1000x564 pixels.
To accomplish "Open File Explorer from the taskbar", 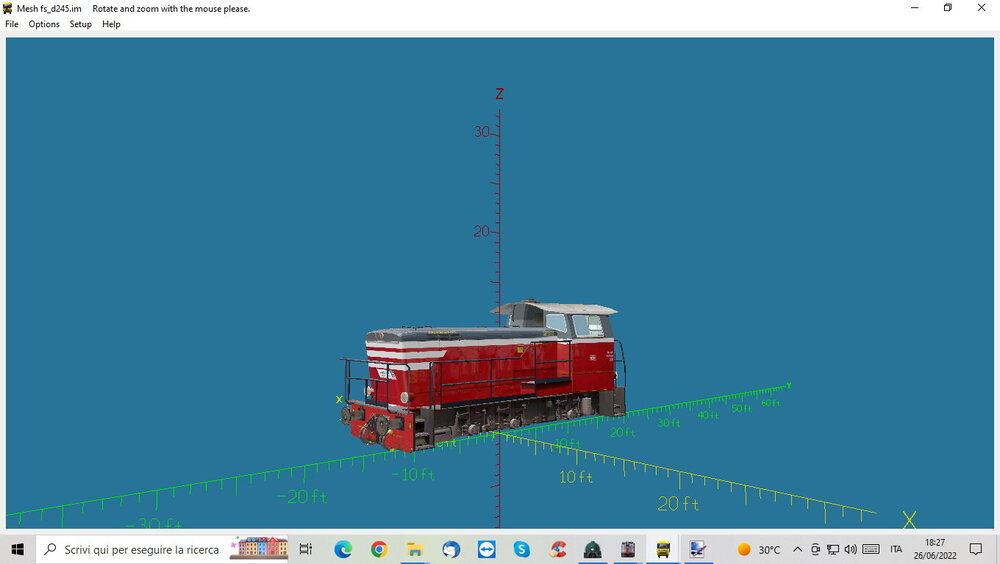I will (415, 549).
